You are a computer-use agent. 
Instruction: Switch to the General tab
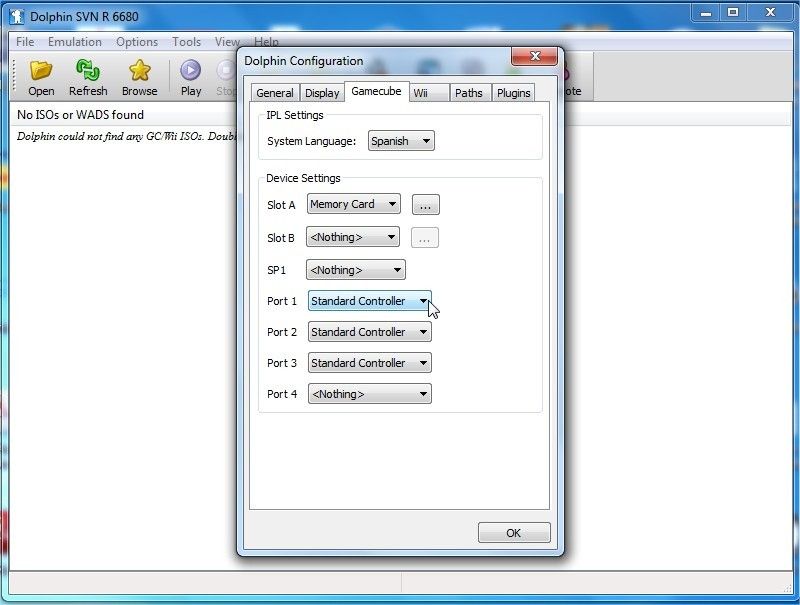click(x=275, y=93)
